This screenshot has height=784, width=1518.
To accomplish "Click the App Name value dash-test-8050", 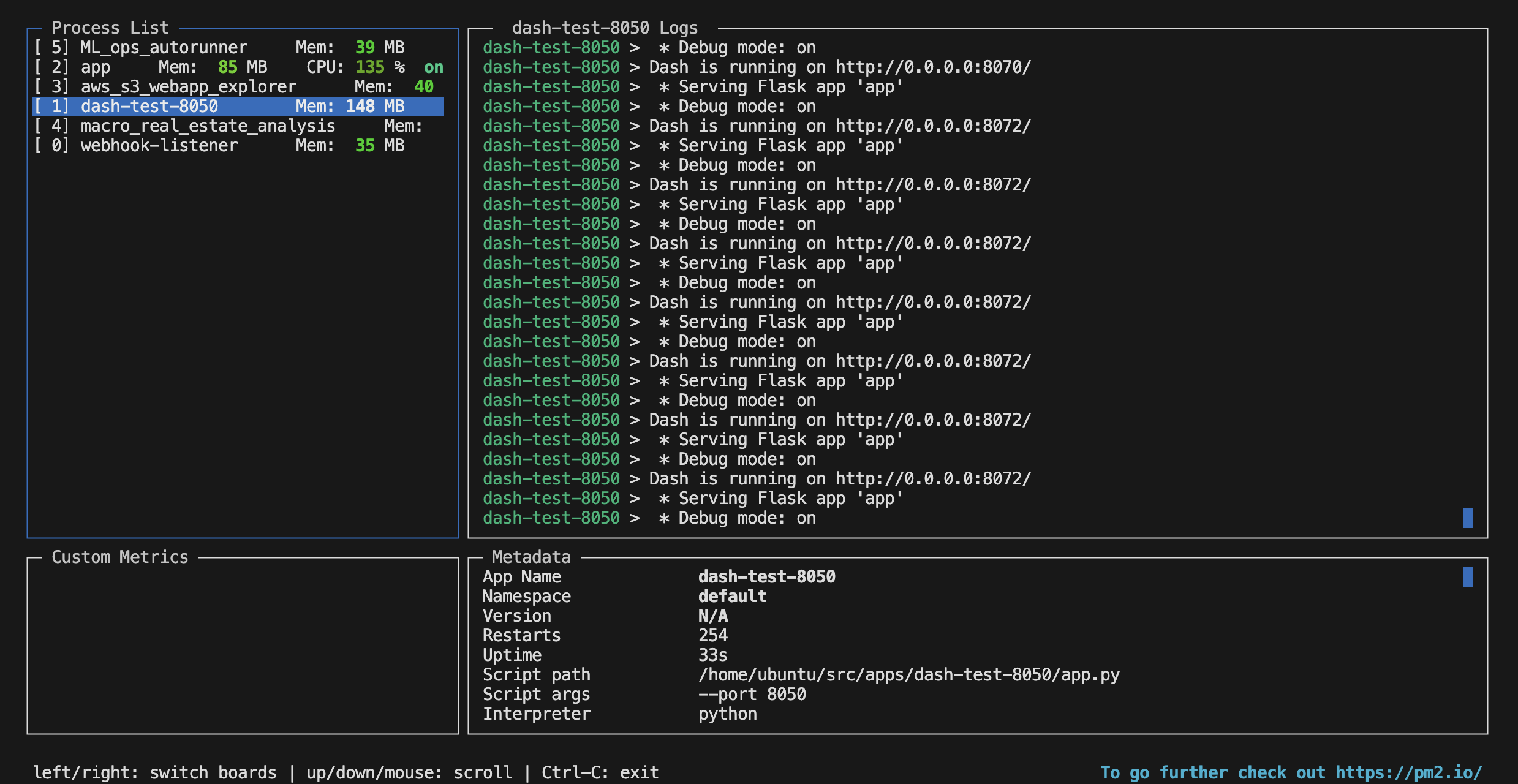I will point(768,576).
